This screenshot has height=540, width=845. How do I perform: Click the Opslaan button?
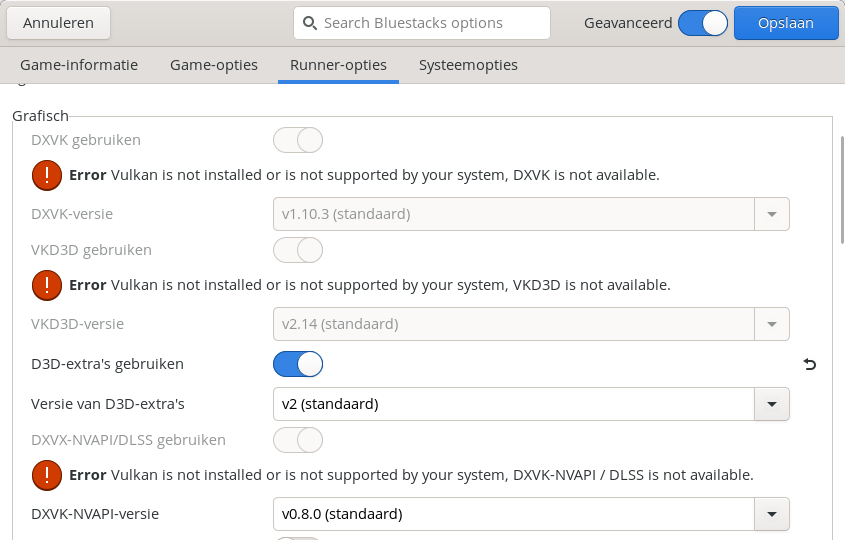coord(786,23)
